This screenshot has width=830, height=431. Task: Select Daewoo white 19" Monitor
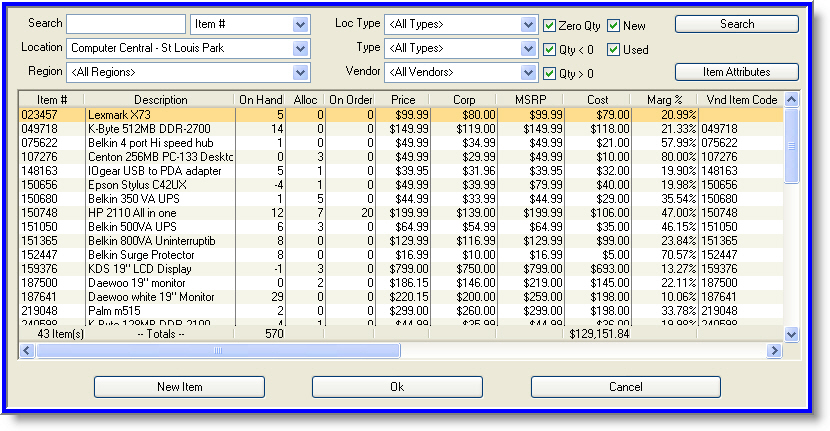[401, 297]
